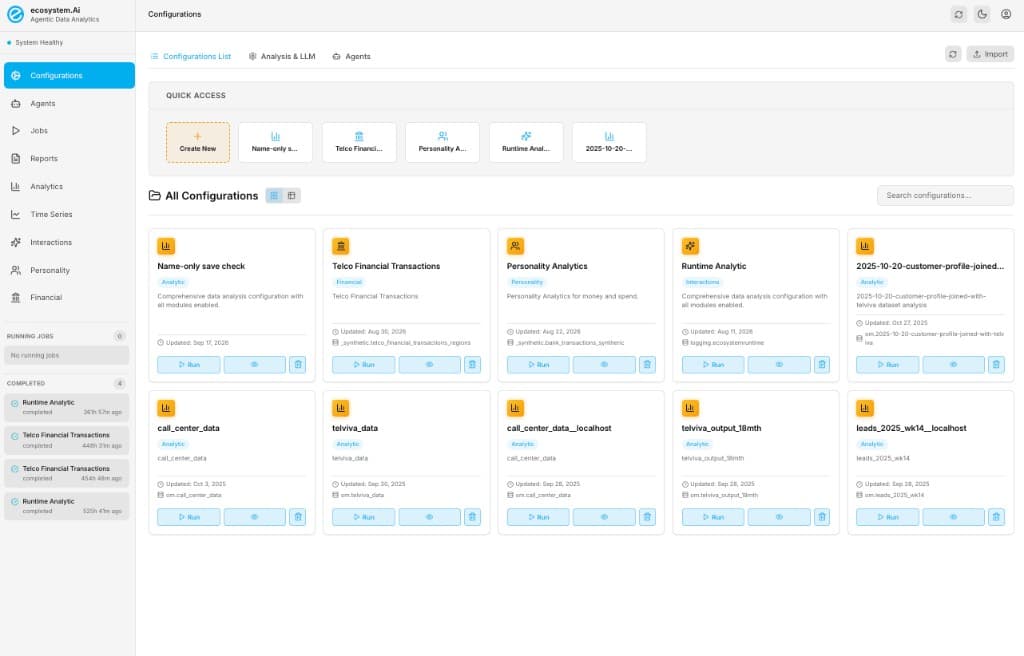Run the Personality Analytics configuration

click(538, 365)
